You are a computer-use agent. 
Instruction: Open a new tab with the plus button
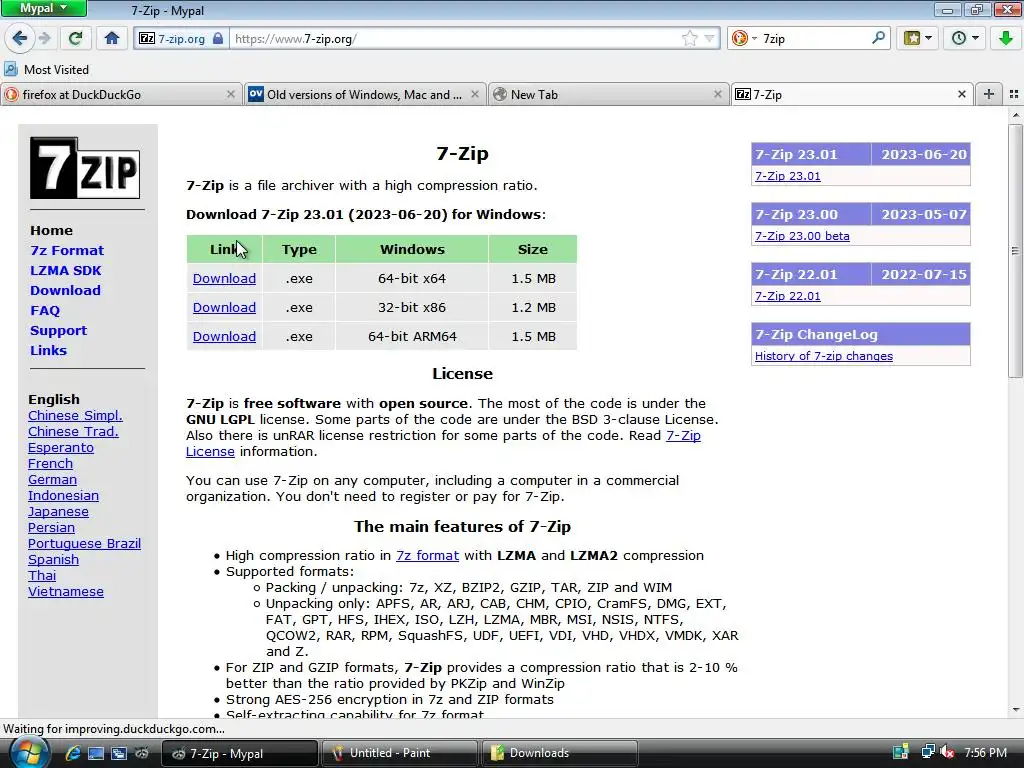(989, 94)
